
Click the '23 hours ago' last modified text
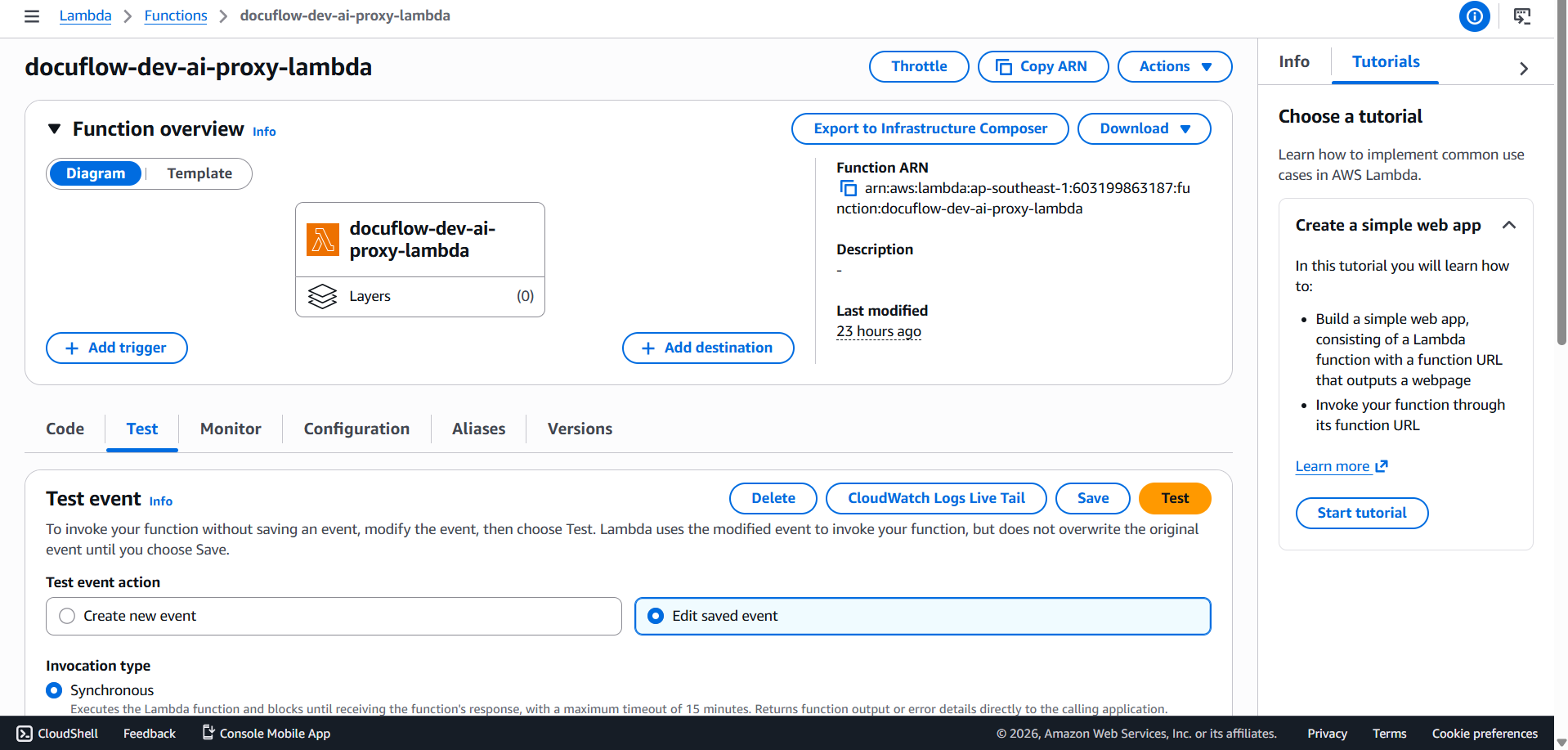[879, 332]
